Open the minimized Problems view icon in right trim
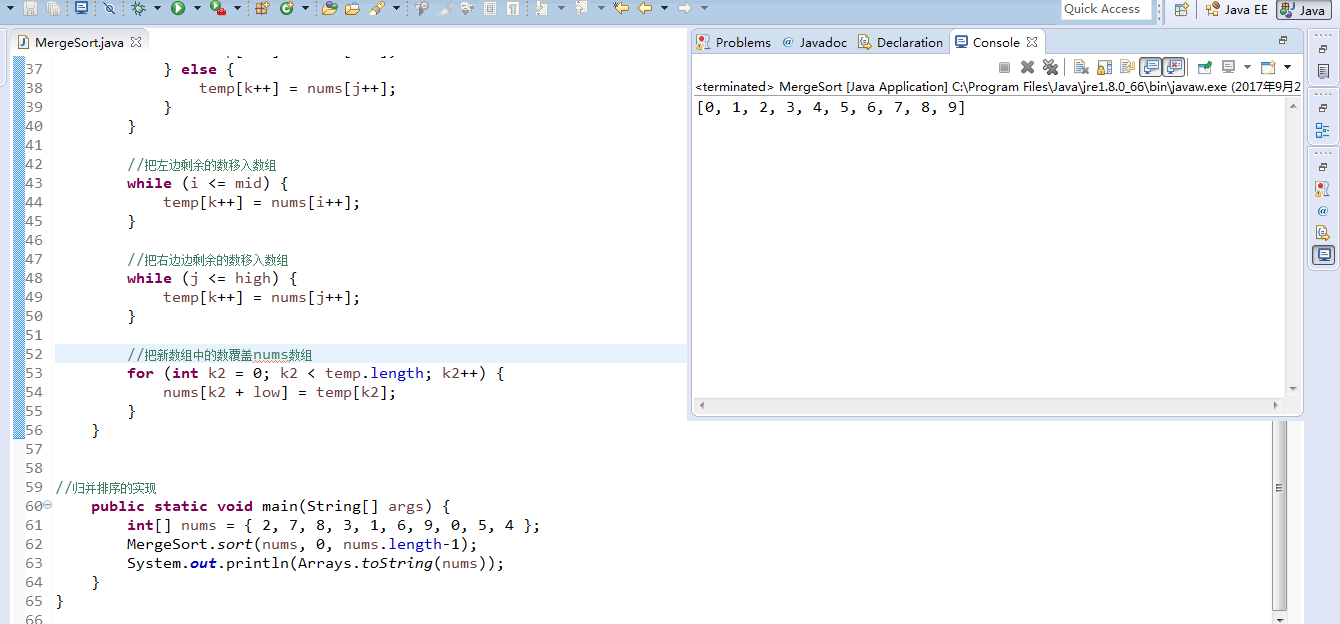This screenshot has width=1340, height=624. [1322, 188]
